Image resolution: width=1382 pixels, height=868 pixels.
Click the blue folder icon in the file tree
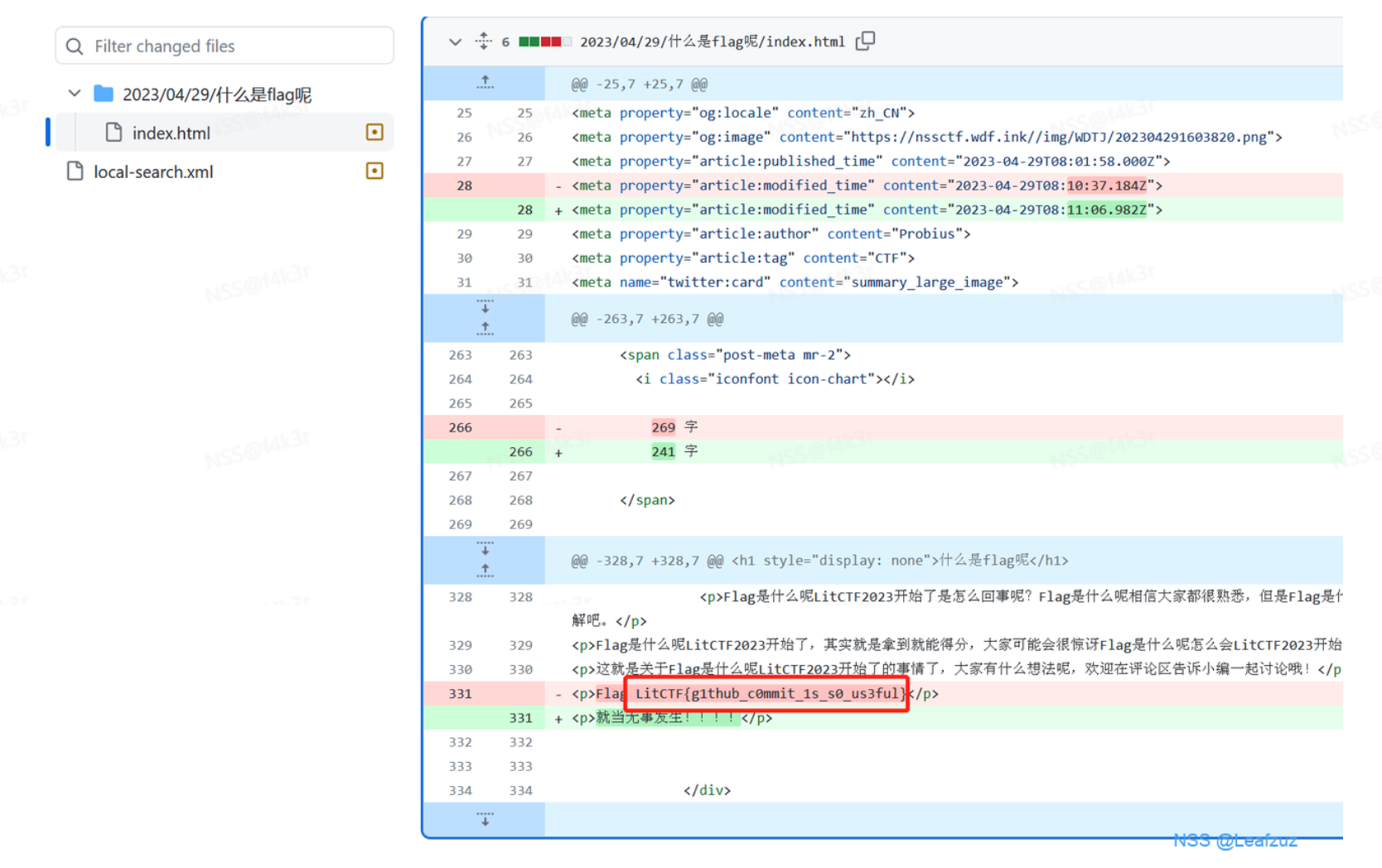click(x=104, y=94)
